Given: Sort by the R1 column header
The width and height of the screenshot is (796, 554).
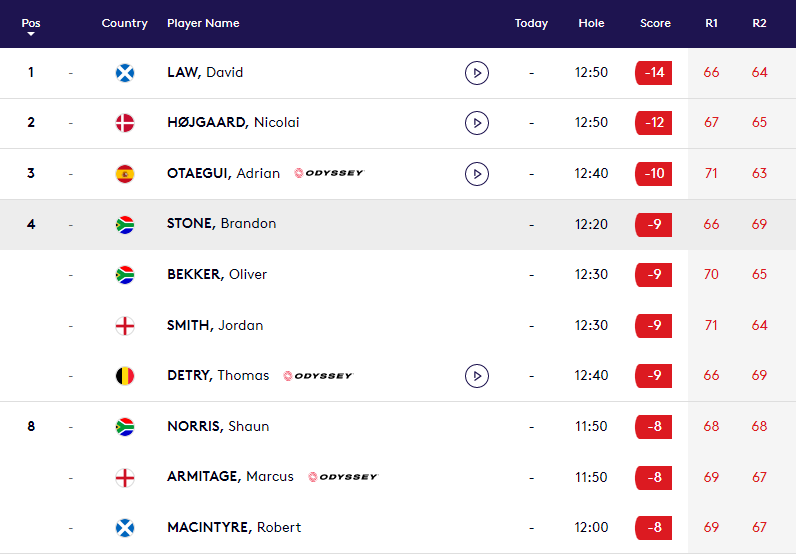Looking at the screenshot, I should (x=711, y=23).
